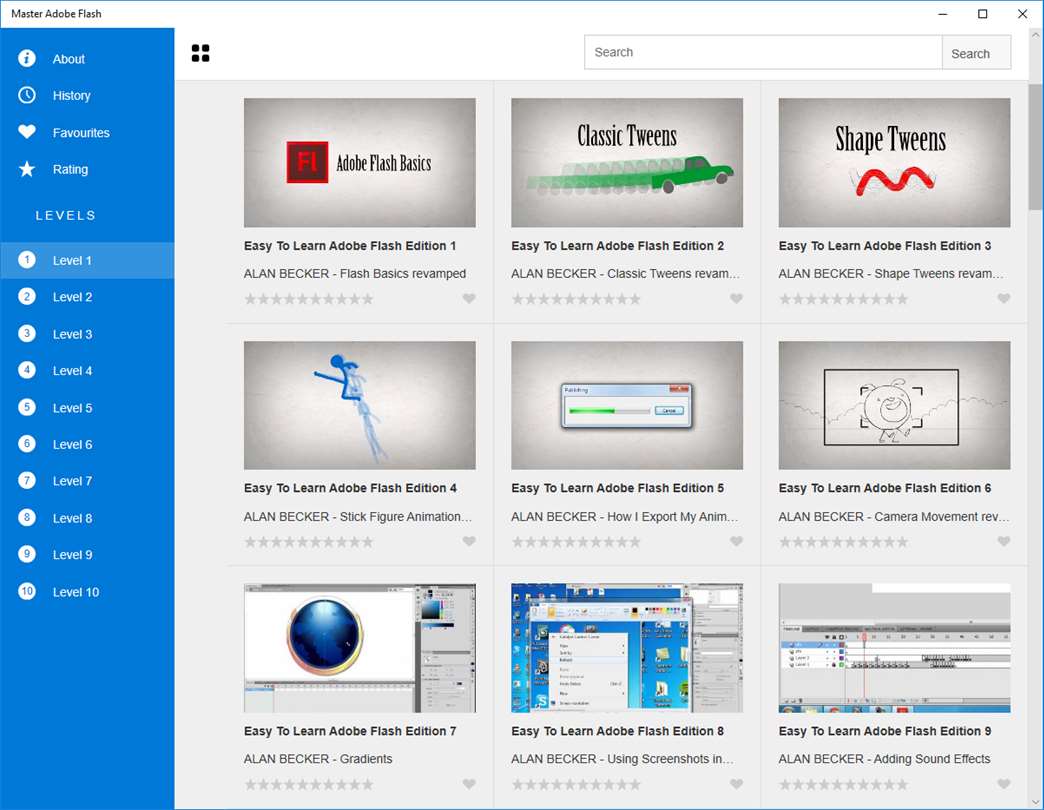This screenshot has height=810, width=1044.
Task: Click the number 1 circle icon
Action: pyautogui.click(x=27, y=260)
